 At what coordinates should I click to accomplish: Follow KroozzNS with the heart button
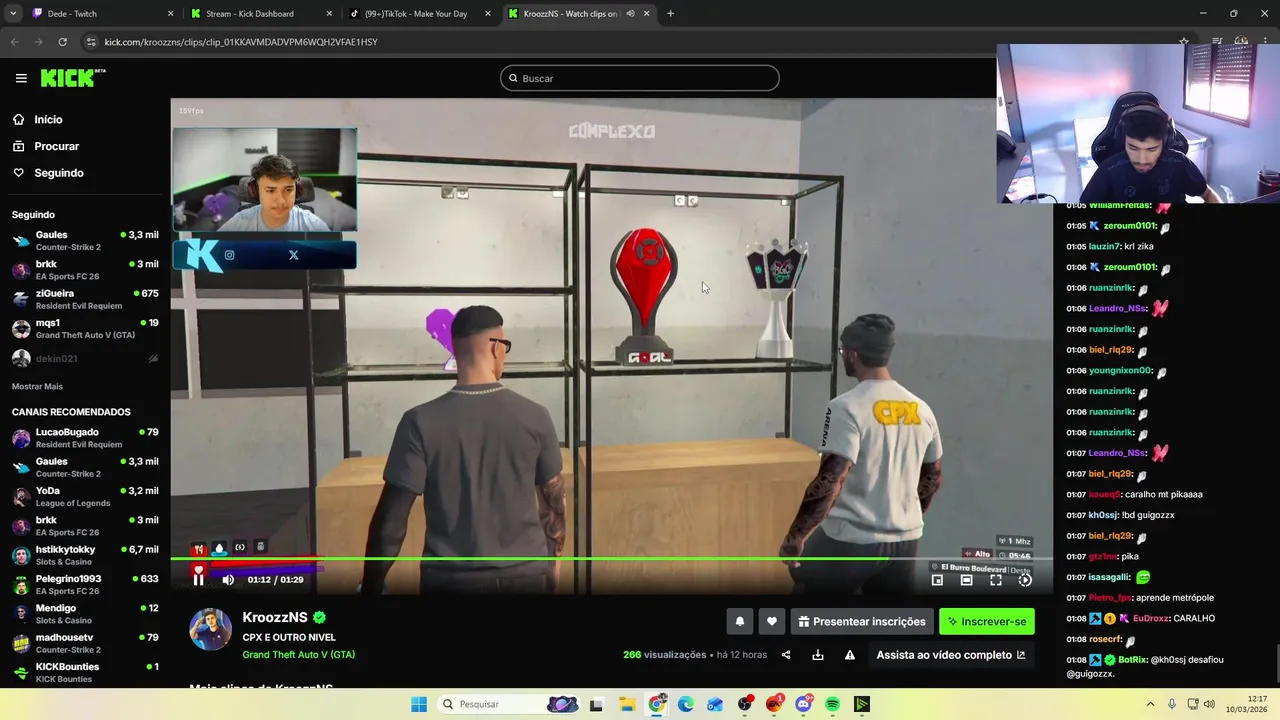pyautogui.click(x=771, y=621)
